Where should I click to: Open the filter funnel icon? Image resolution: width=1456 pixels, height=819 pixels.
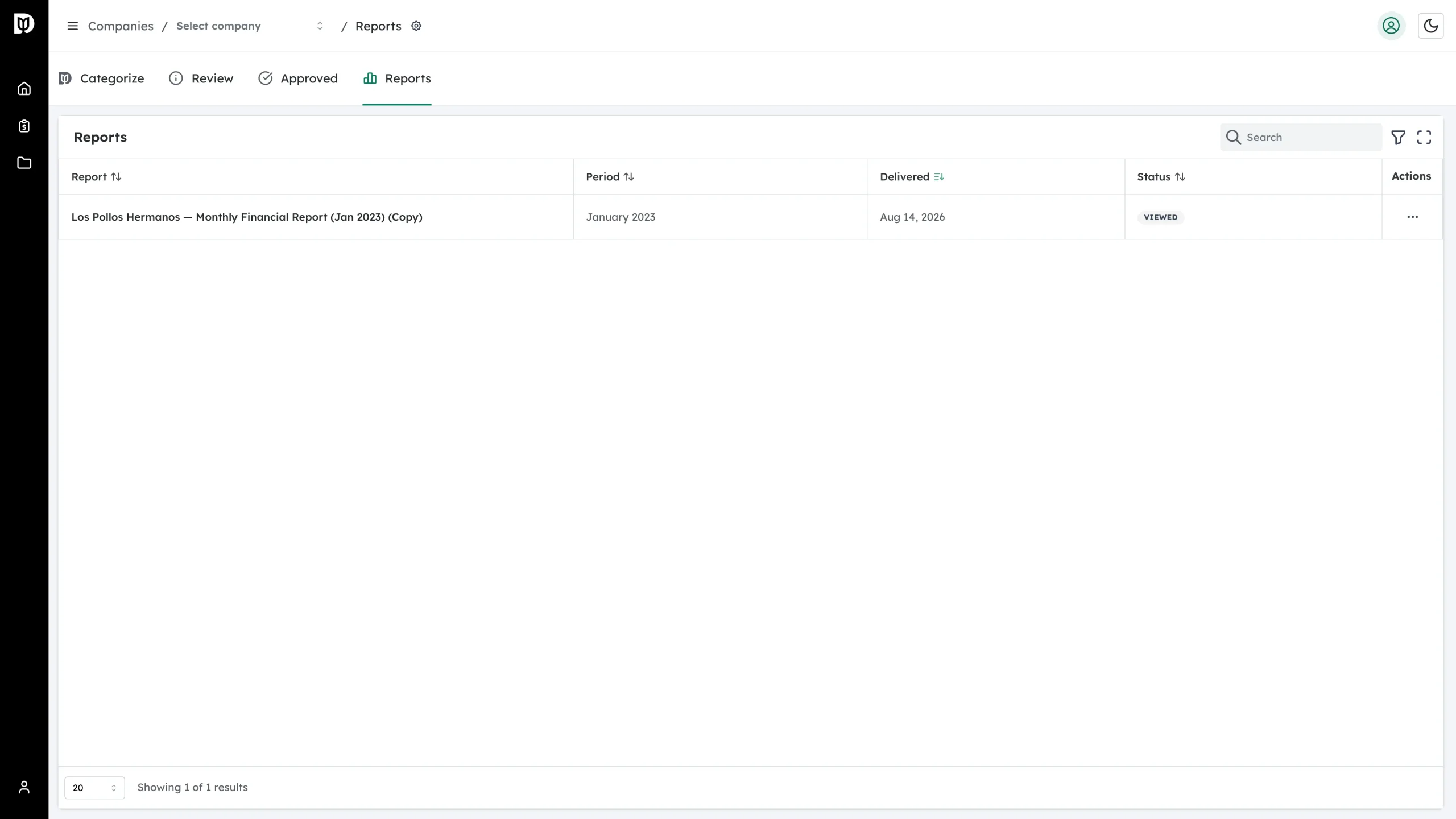click(x=1398, y=137)
